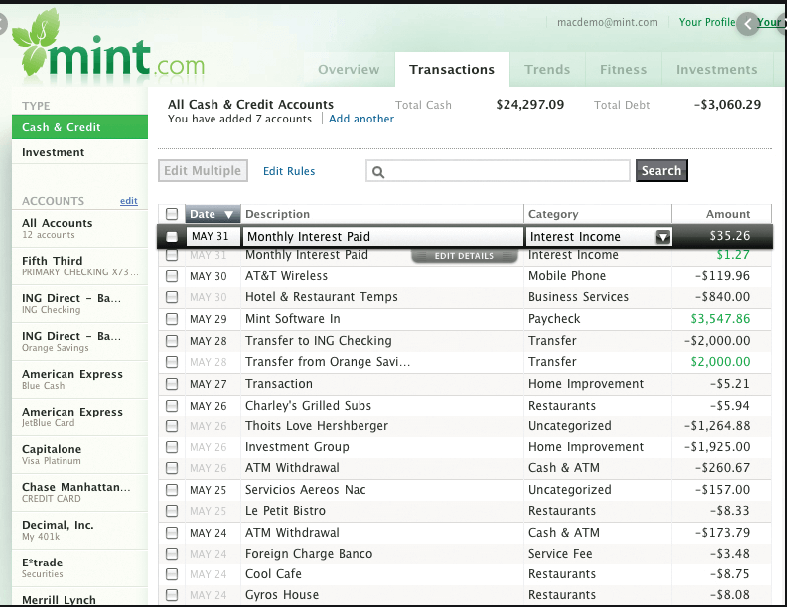Image resolution: width=787 pixels, height=607 pixels.
Task: Select ING Direct Orange Savings account
Action: 80,341
